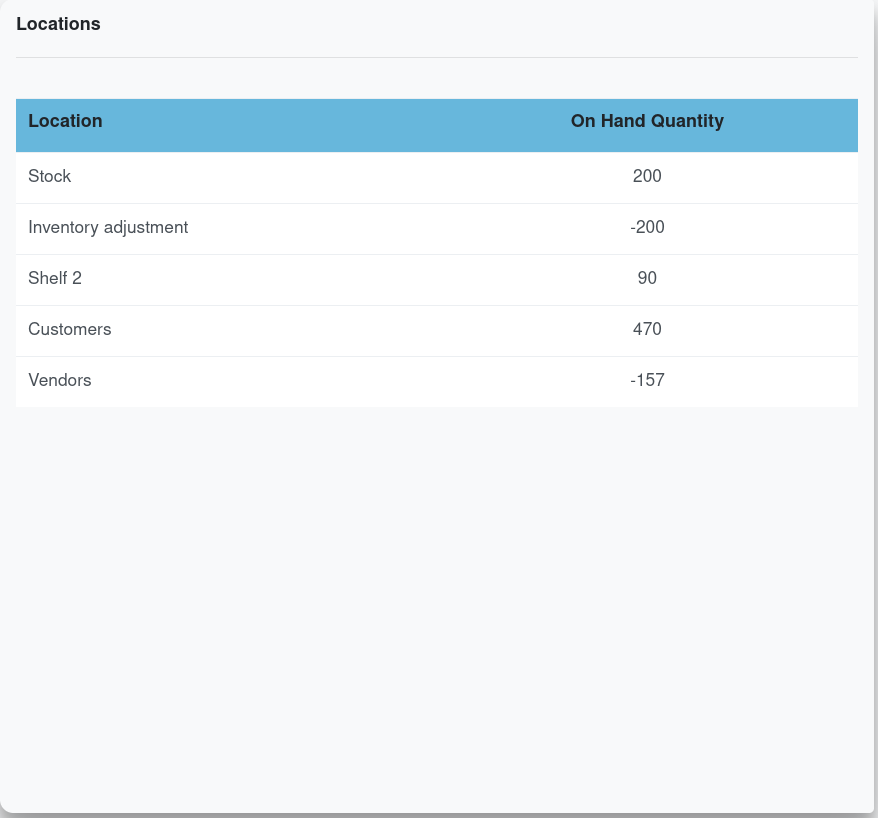Open the Stock location name
This screenshot has width=878, height=818.
pos(50,176)
